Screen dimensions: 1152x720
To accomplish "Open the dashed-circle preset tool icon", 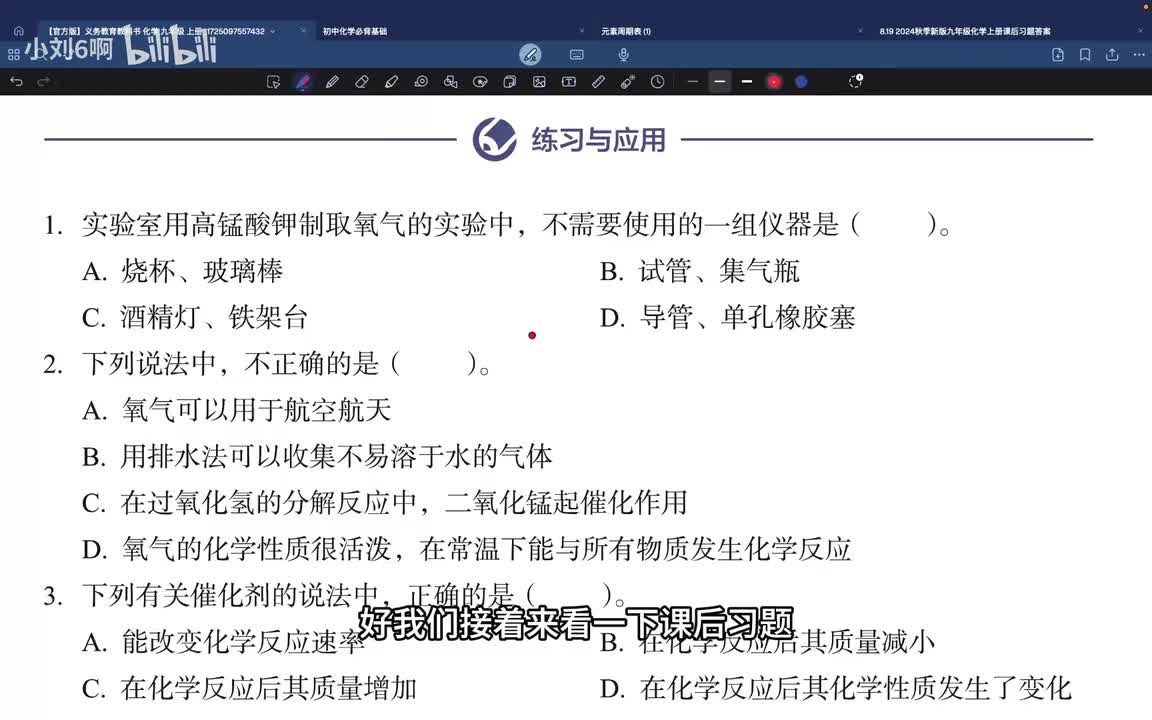I will (x=855, y=82).
